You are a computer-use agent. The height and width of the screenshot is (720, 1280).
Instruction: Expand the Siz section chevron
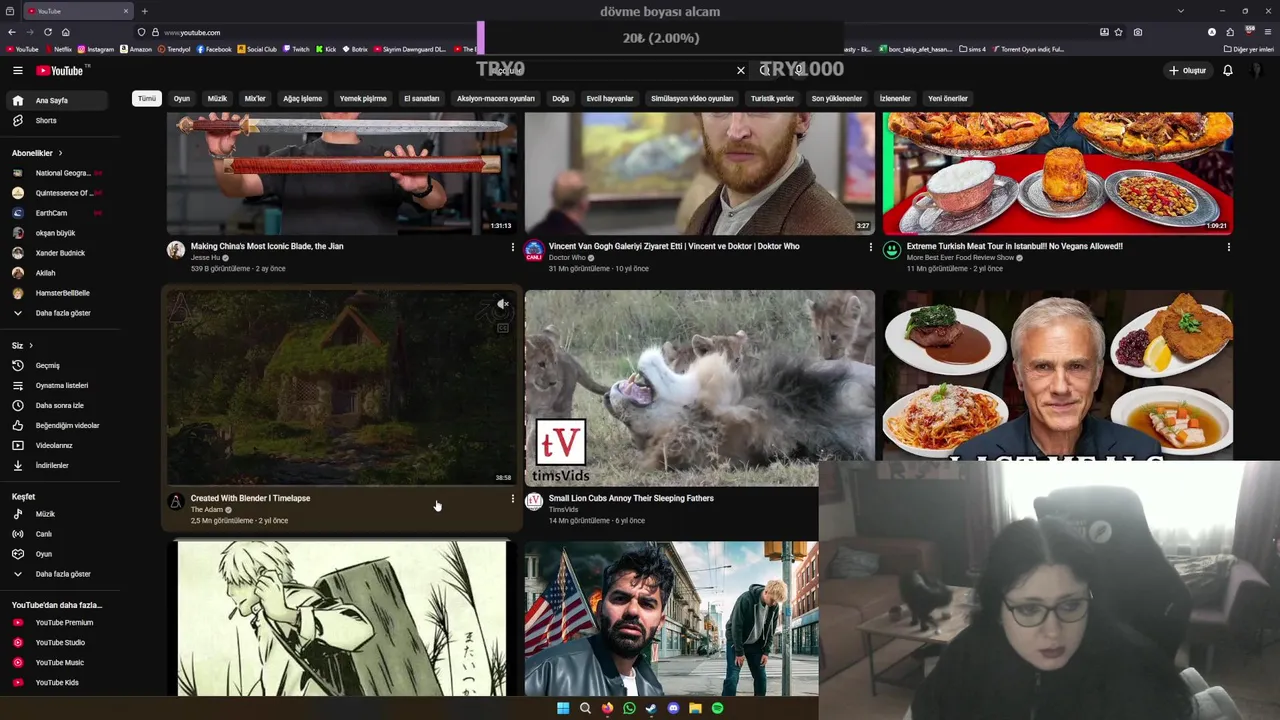[x=31, y=345]
